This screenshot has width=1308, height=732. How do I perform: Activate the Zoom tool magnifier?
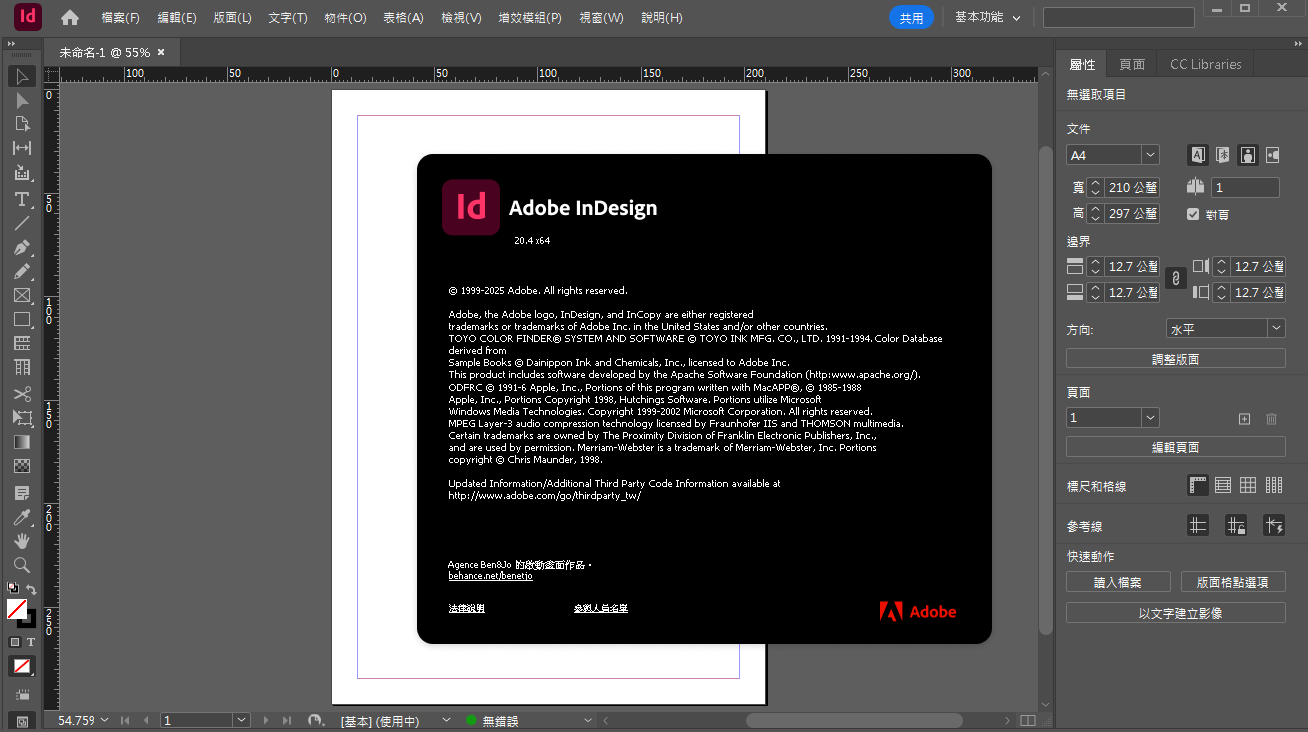click(x=22, y=565)
